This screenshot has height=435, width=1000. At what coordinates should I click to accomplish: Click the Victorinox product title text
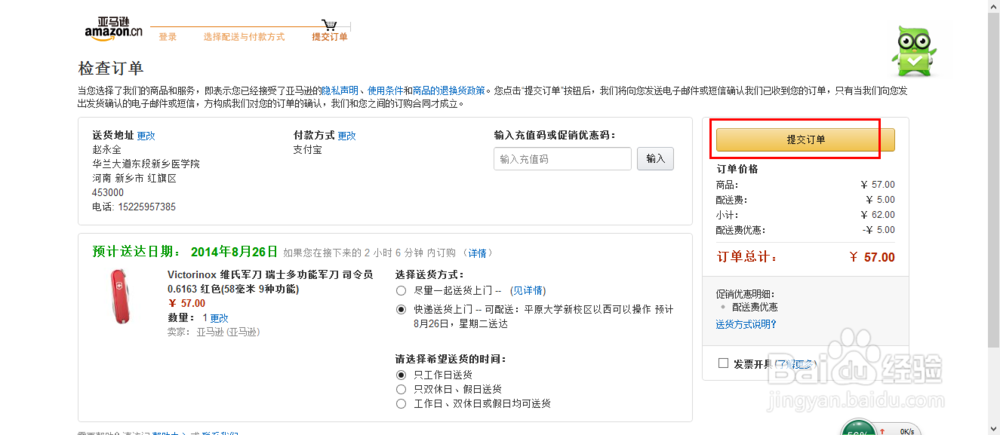[270, 282]
